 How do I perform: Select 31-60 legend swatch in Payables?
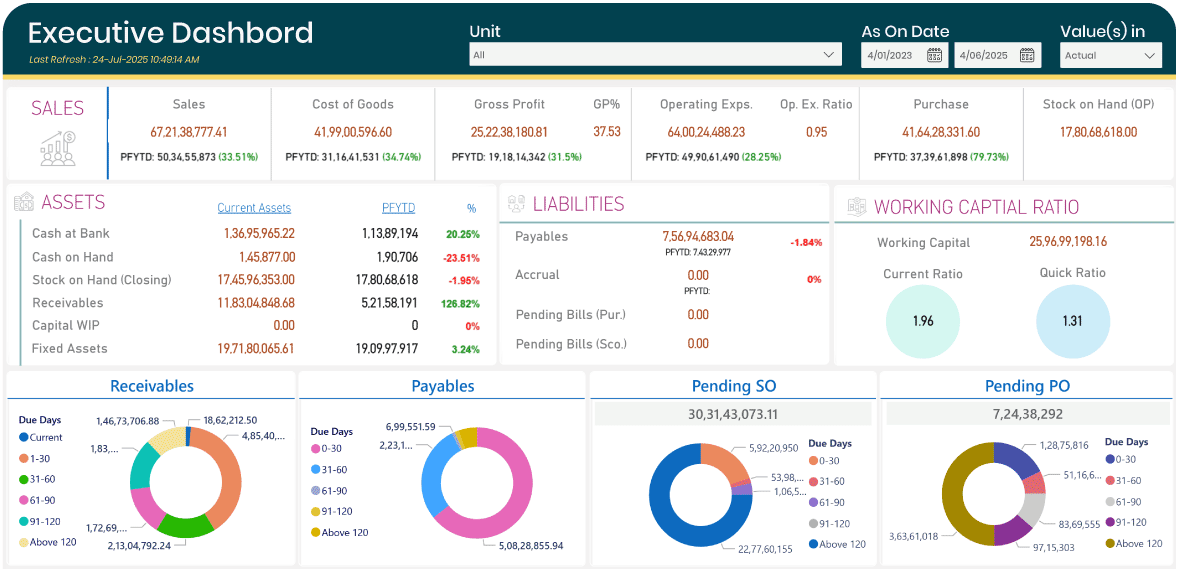[x=315, y=470]
